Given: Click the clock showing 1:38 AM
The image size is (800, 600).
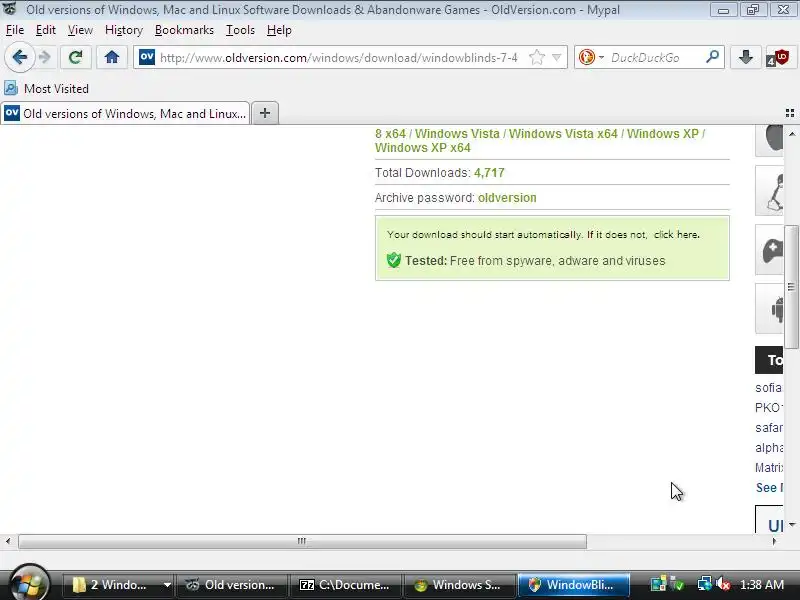Looking at the screenshot, I should (x=762, y=585).
